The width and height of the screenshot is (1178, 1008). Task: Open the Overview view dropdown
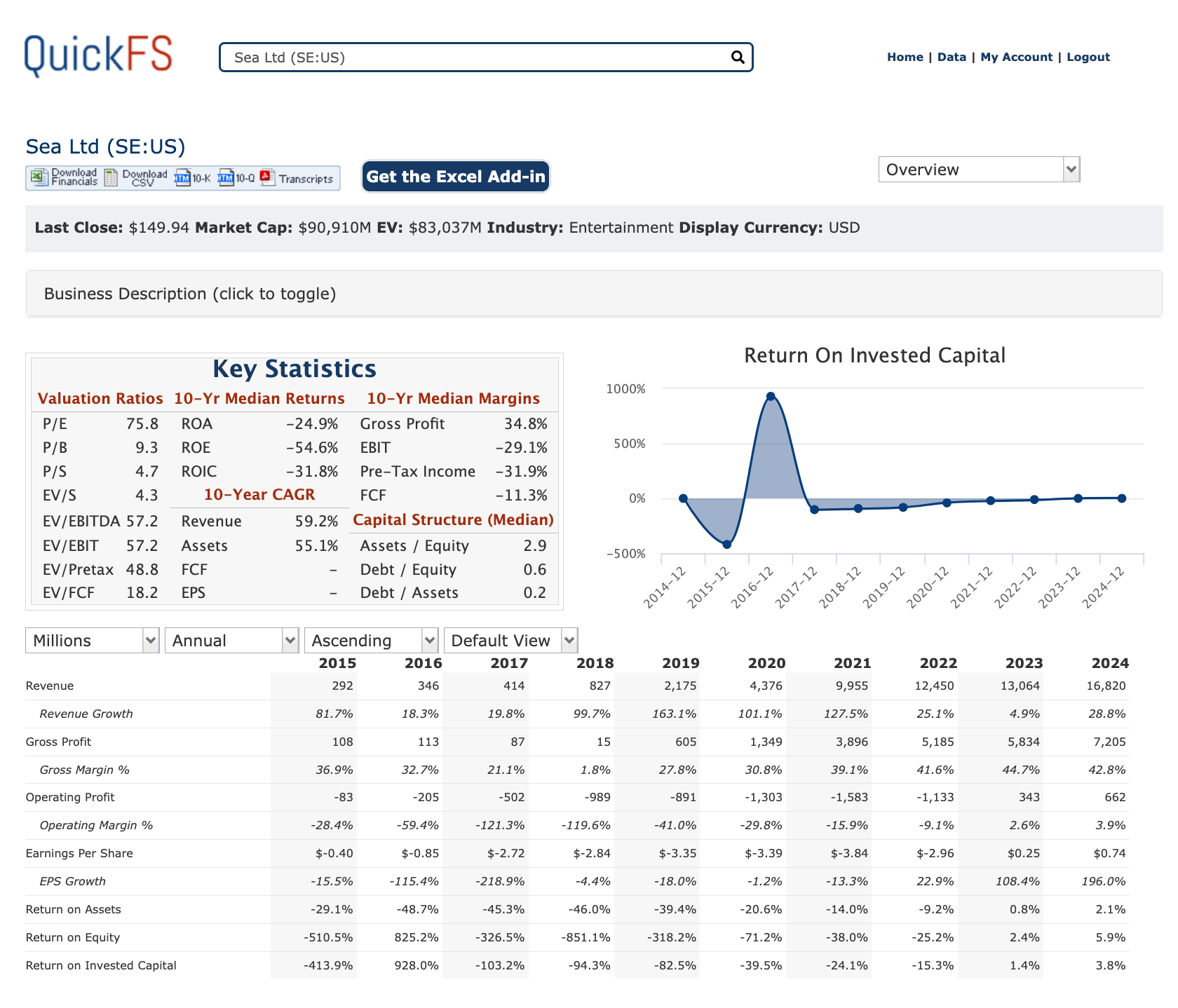coord(979,169)
